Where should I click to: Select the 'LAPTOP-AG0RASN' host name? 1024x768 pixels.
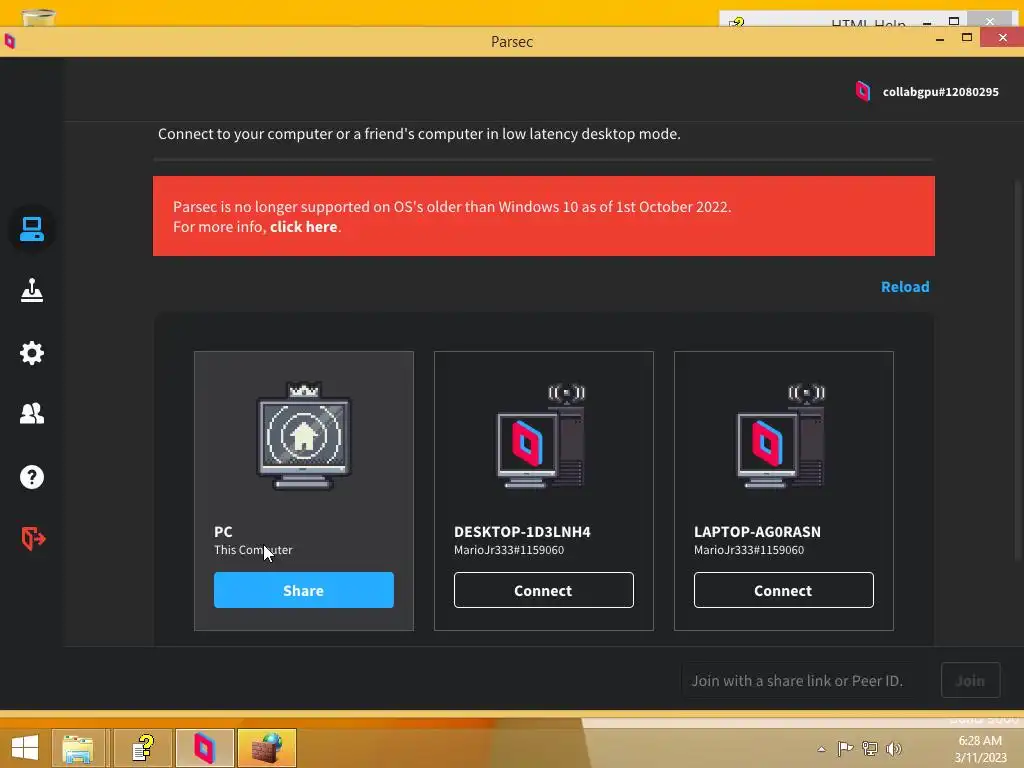[758, 532]
